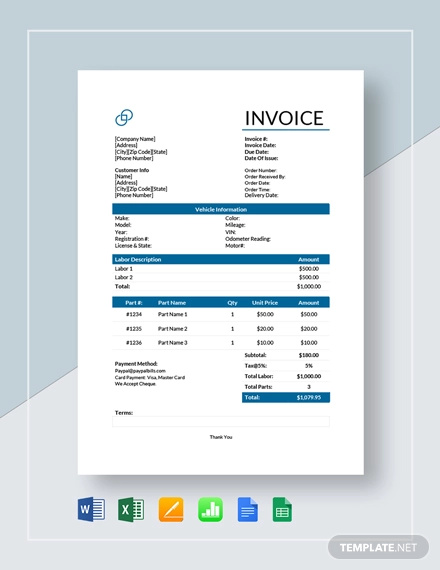
Task: Click the Microsoft Excel format icon
Action: 131,509
